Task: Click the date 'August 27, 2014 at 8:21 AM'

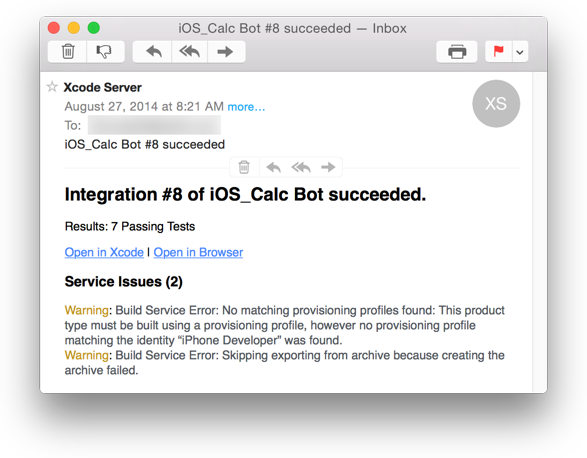Action: pyautogui.click(x=144, y=107)
